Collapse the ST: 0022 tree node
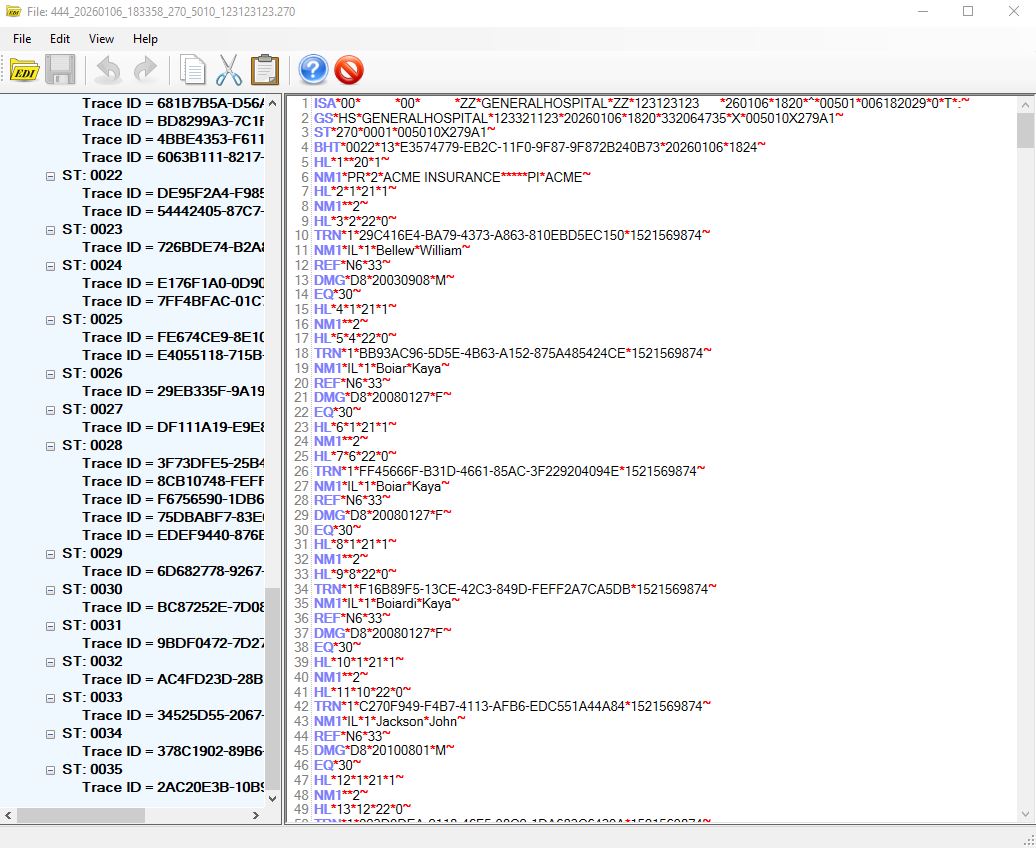This screenshot has height=848, width=1036. [50, 176]
